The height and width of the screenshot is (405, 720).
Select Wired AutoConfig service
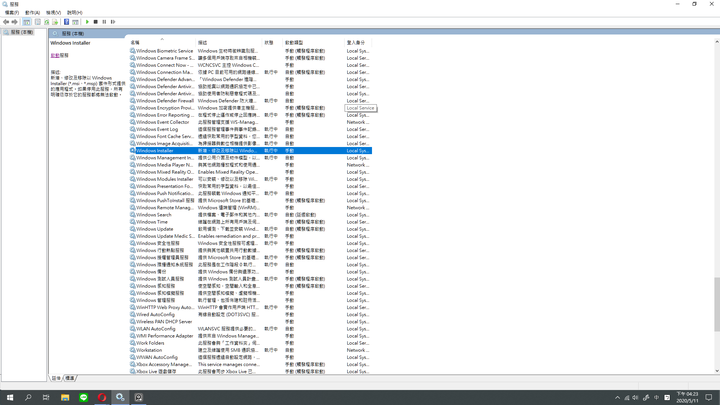250,315
